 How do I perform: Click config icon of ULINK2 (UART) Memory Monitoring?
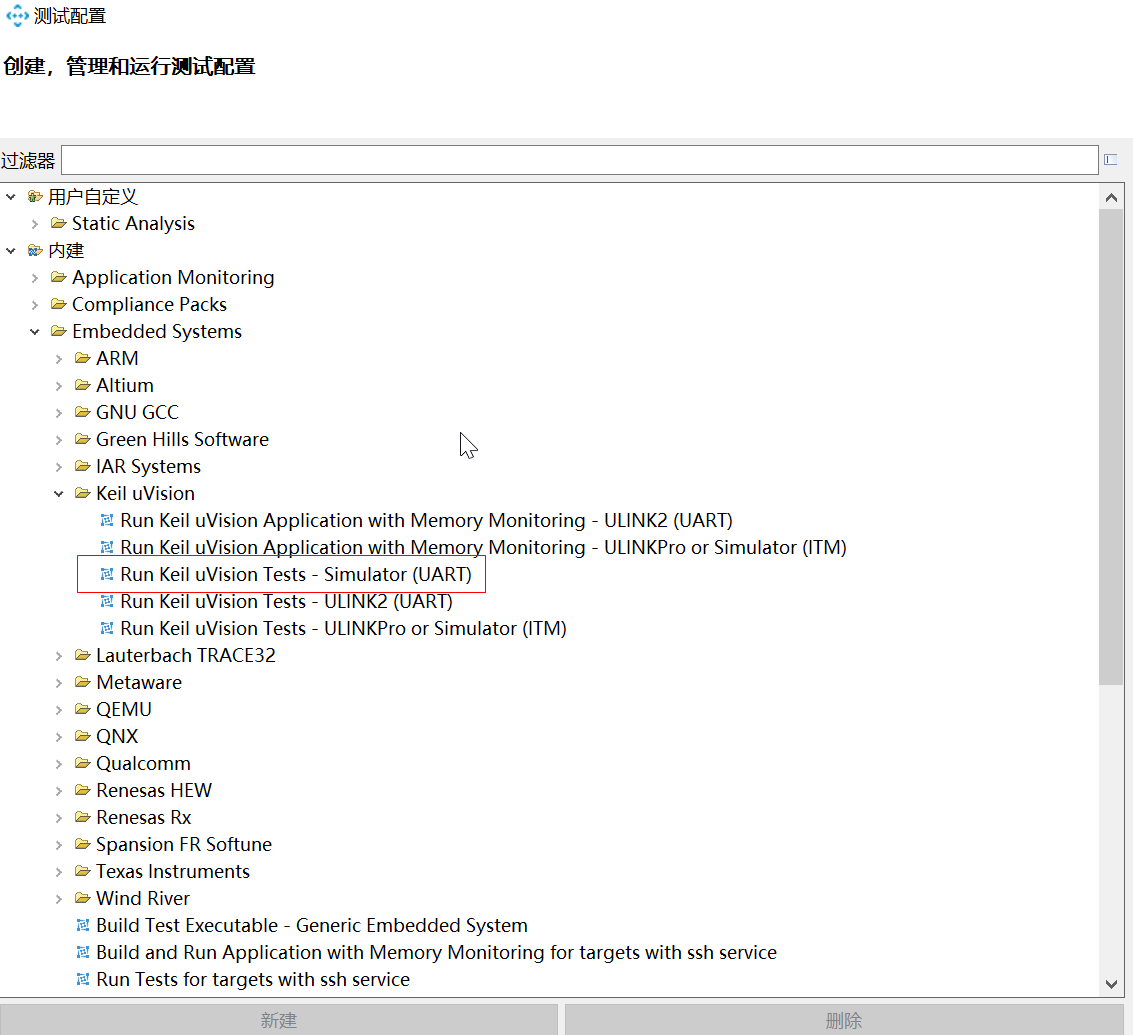tap(107, 520)
